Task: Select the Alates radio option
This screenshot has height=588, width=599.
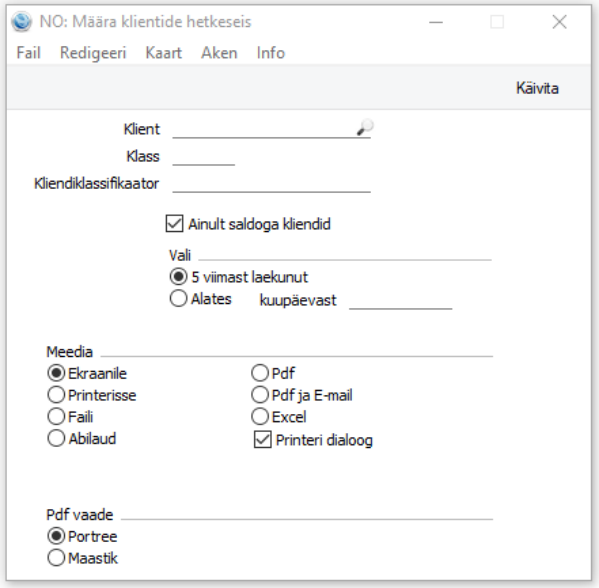Action: tap(178, 298)
